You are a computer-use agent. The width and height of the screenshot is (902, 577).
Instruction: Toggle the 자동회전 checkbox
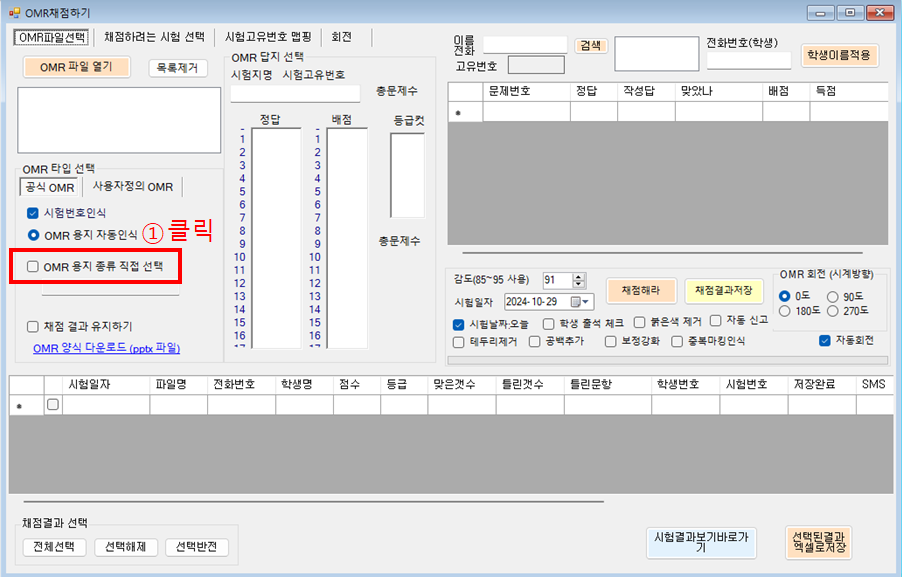(824, 340)
